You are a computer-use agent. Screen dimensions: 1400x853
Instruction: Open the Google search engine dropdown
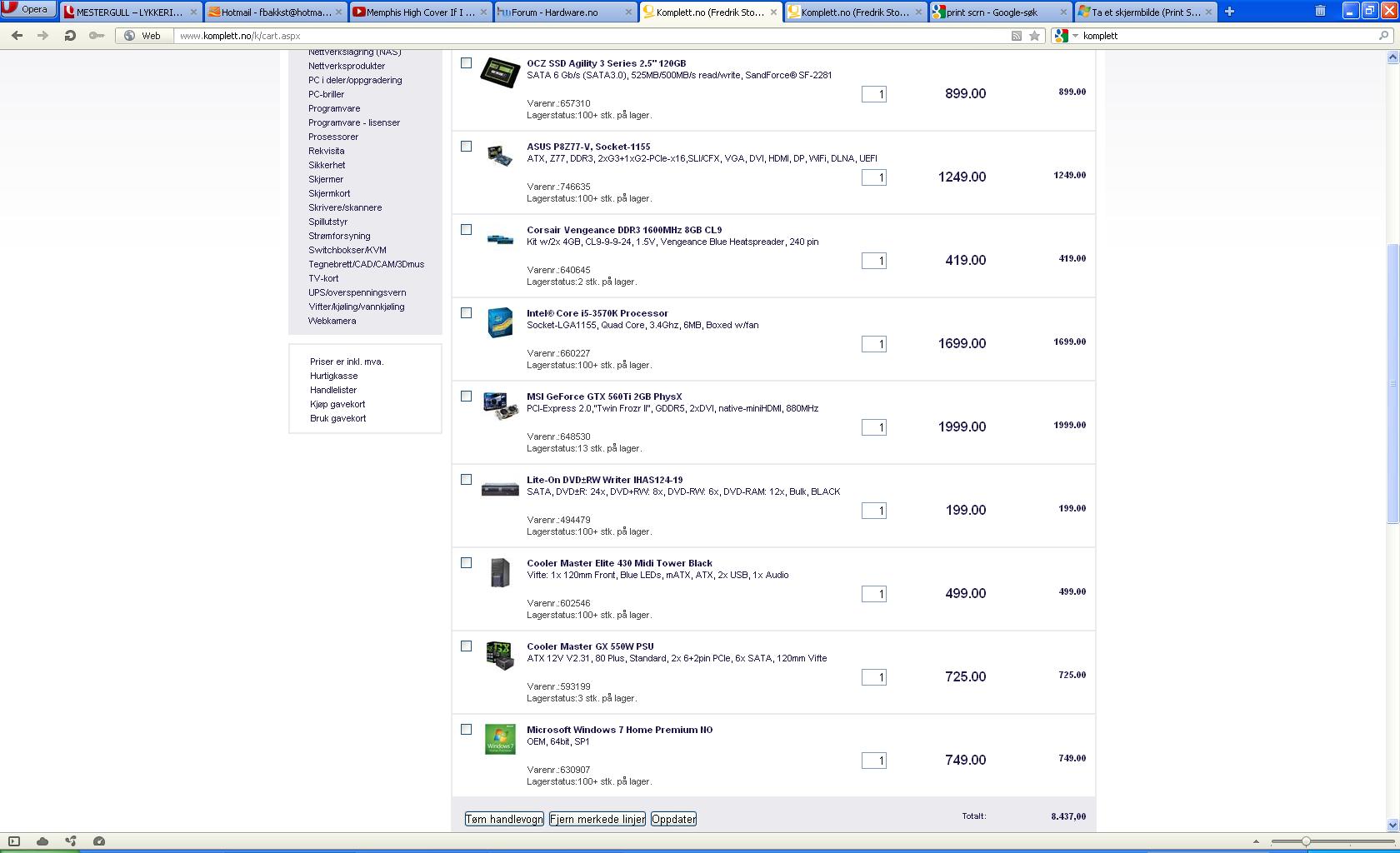[x=1065, y=36]
